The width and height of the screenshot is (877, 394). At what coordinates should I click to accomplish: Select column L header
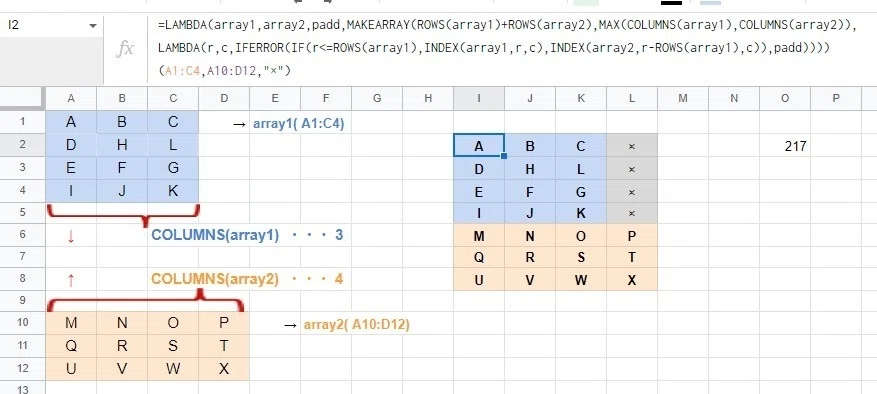click(x=631, y=98)
